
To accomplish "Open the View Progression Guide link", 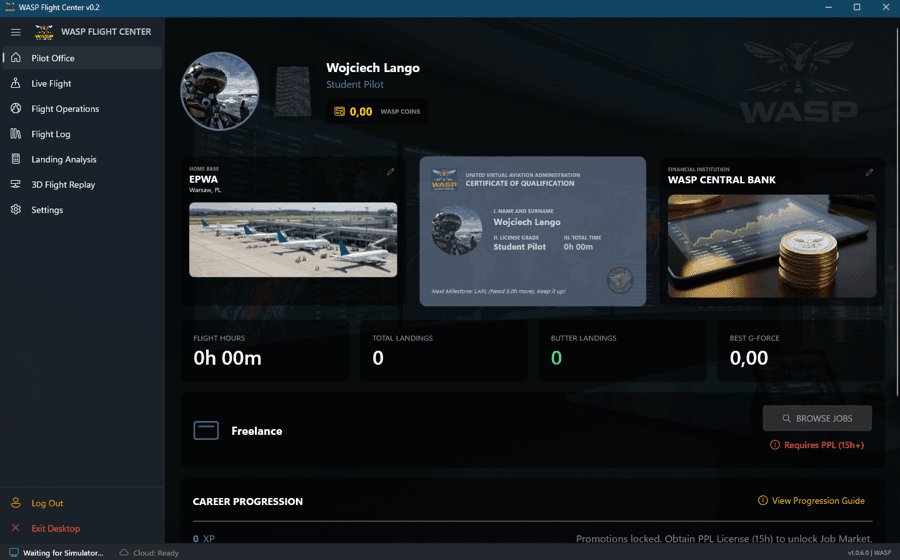I will click(818, 500).
